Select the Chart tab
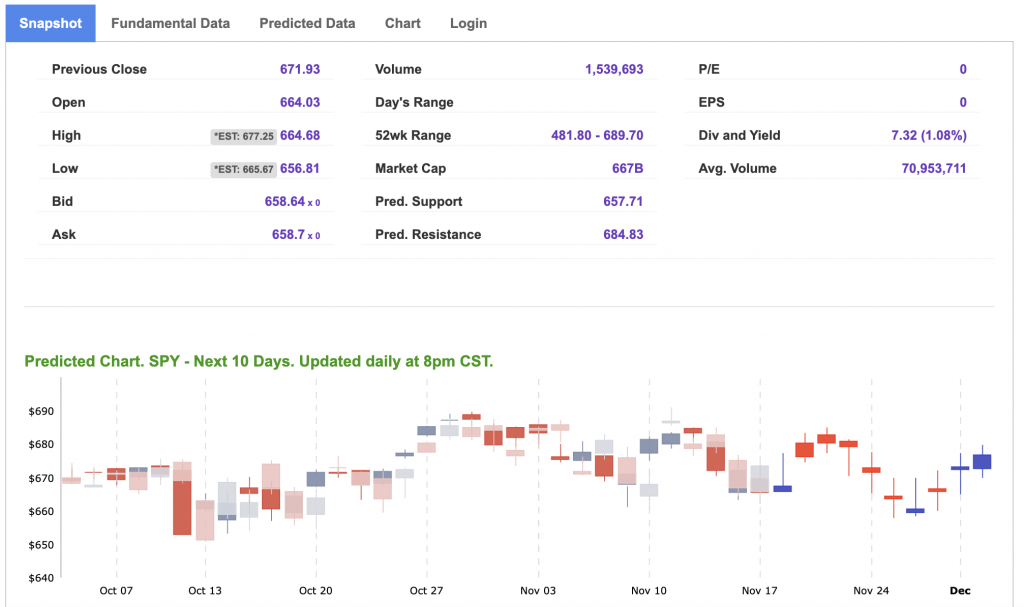The image size is (1024, 607). 402,23
